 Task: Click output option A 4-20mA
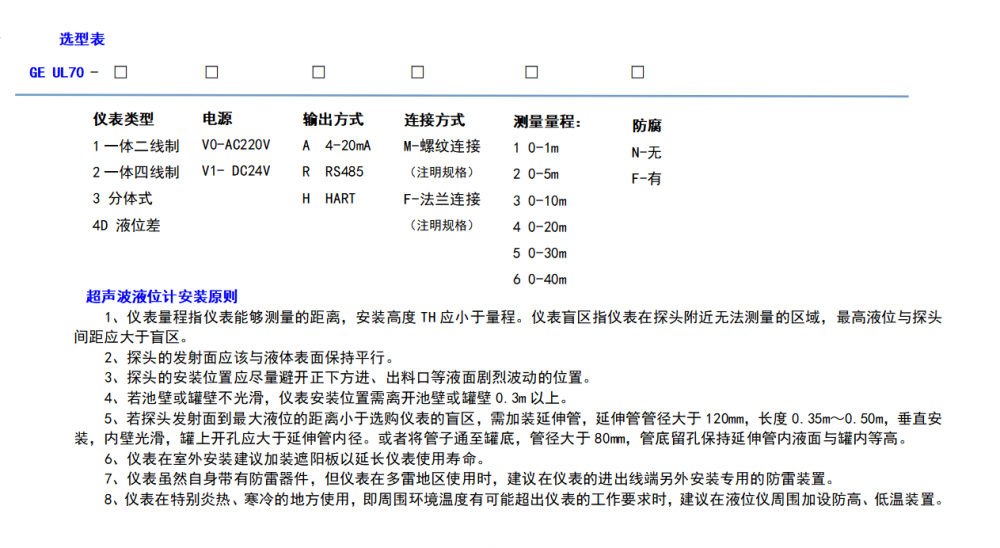337,146
